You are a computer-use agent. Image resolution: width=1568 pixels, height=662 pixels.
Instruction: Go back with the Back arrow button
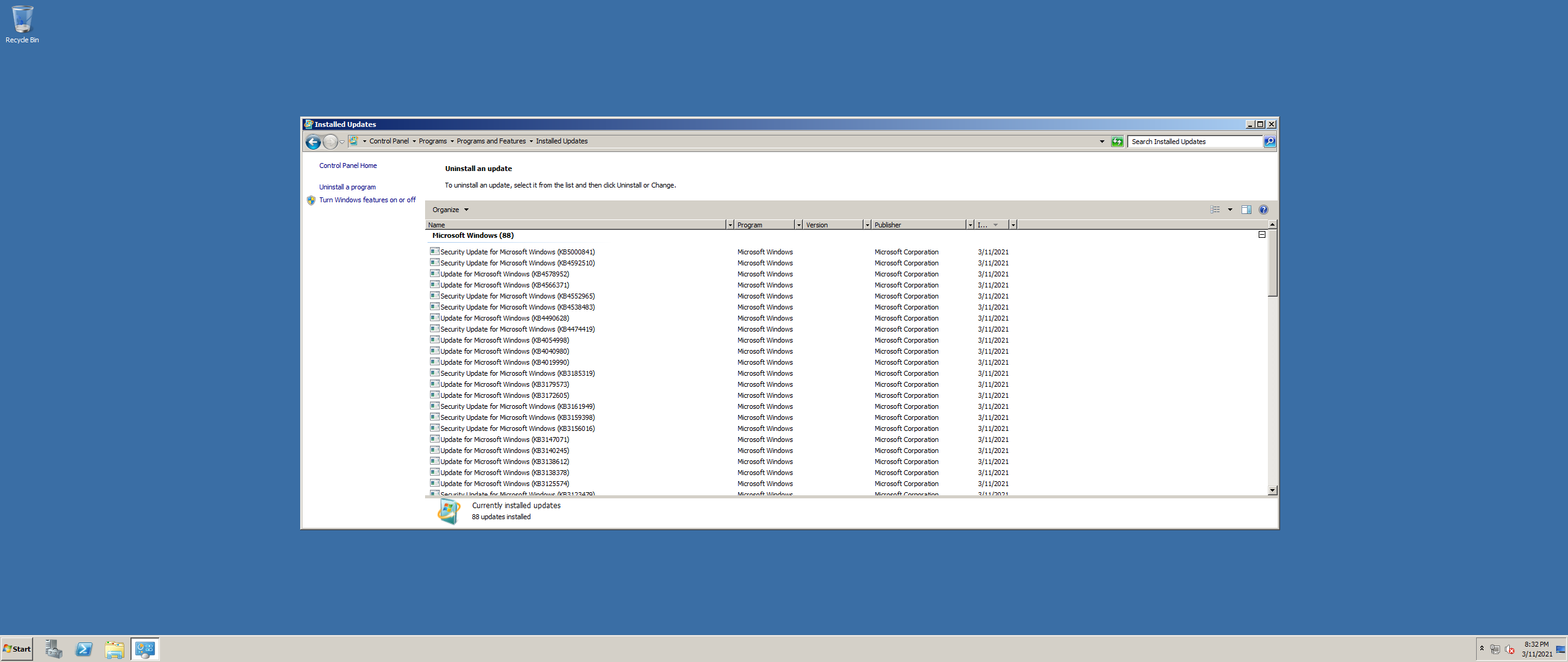pos(313,142)
